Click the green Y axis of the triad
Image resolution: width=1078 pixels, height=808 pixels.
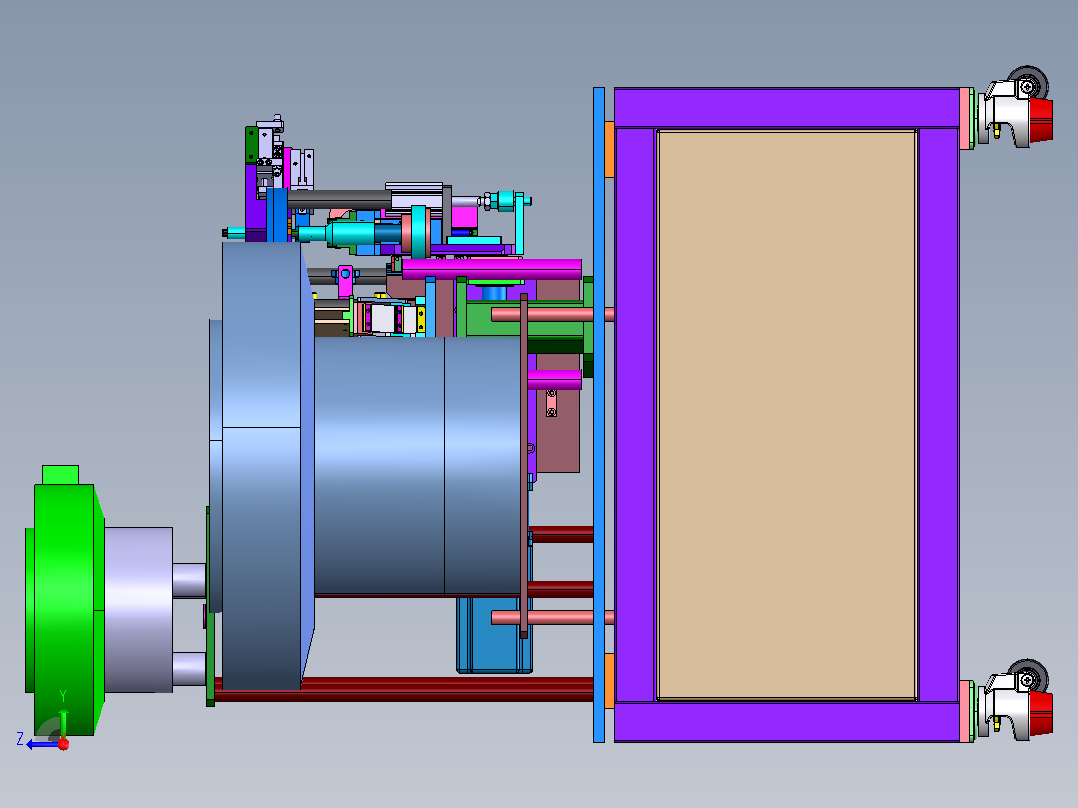(x=63, y=723)
